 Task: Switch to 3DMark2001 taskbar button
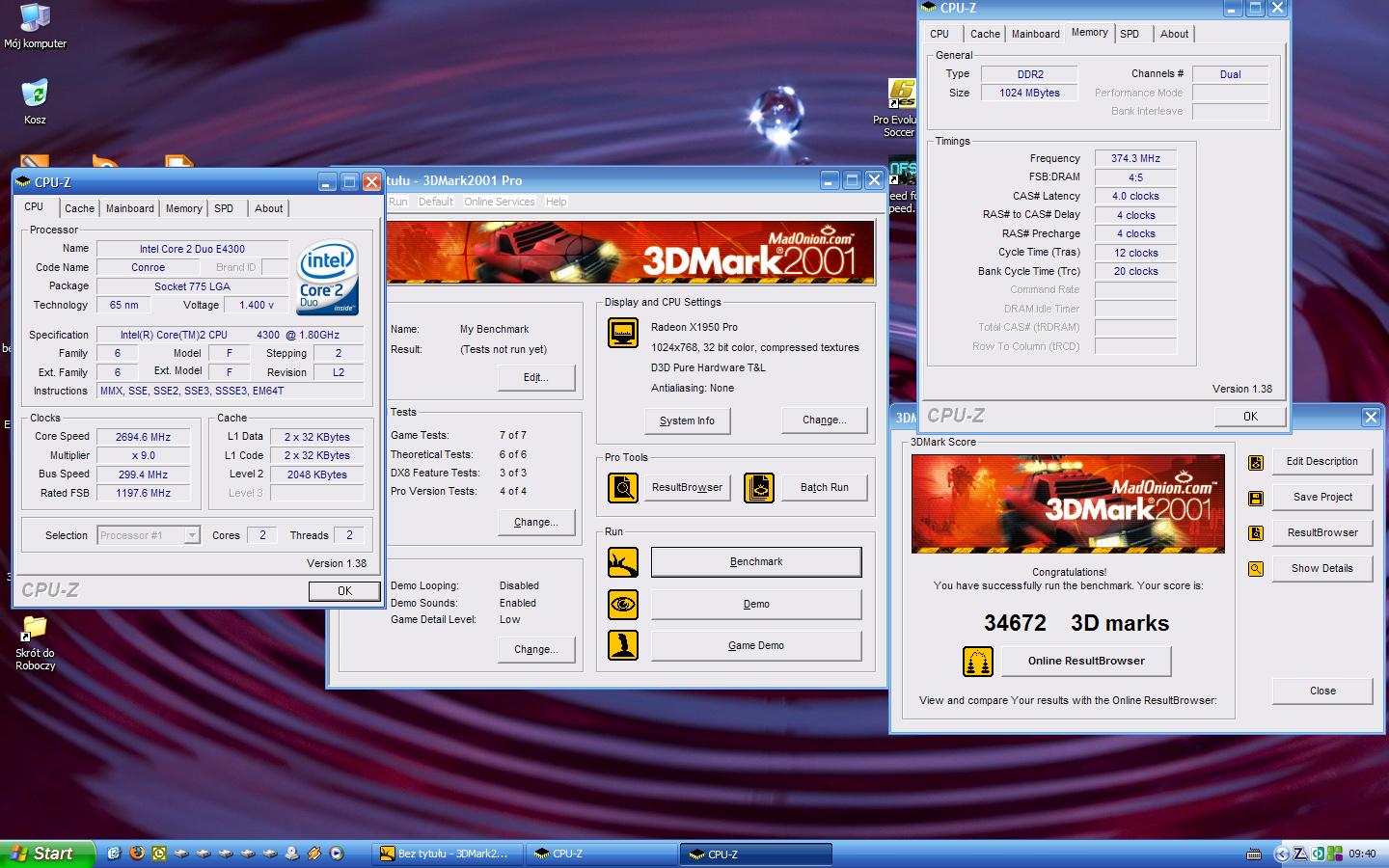point(448,854)
